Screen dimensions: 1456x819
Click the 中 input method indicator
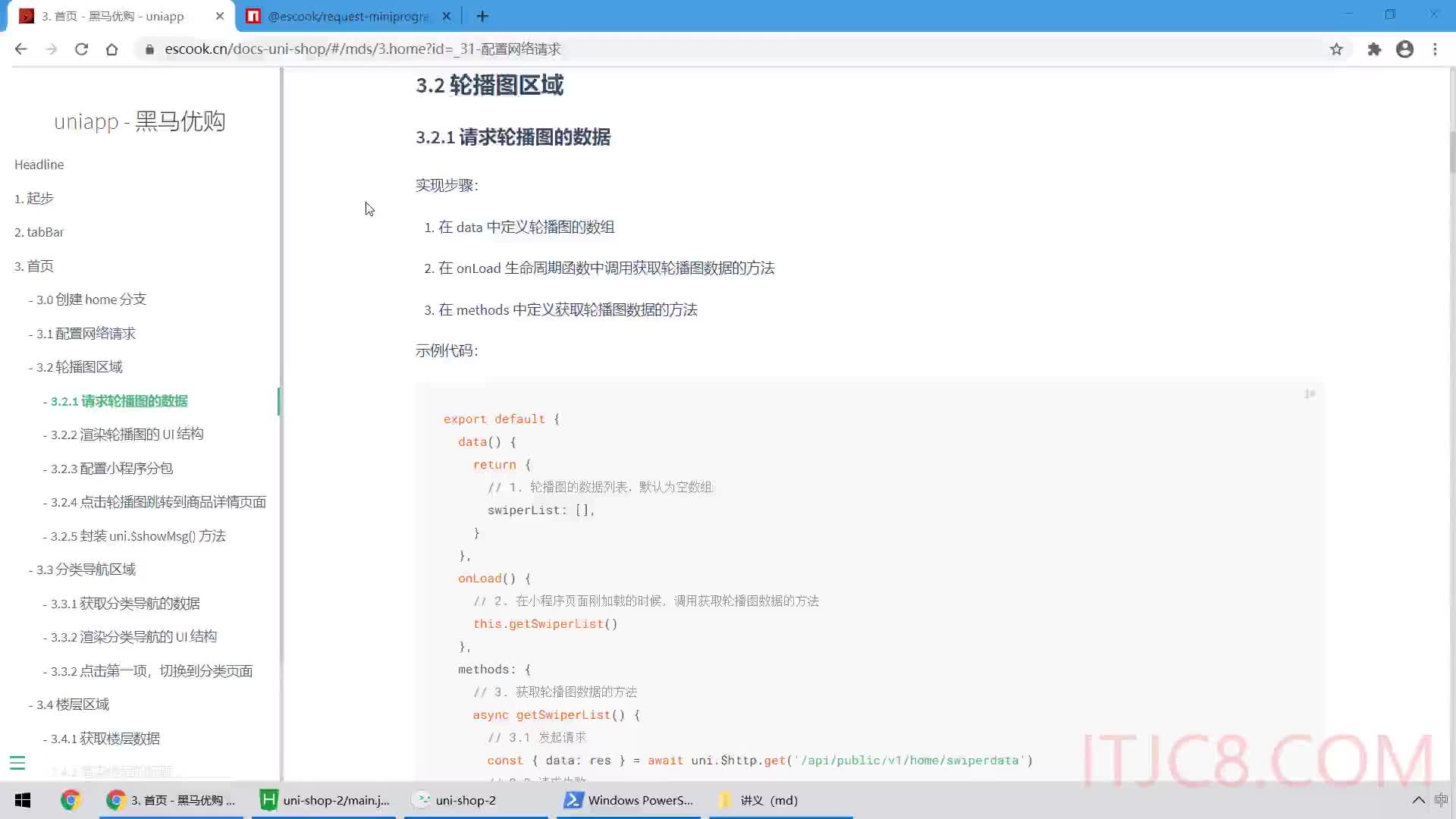(1441, 800)
